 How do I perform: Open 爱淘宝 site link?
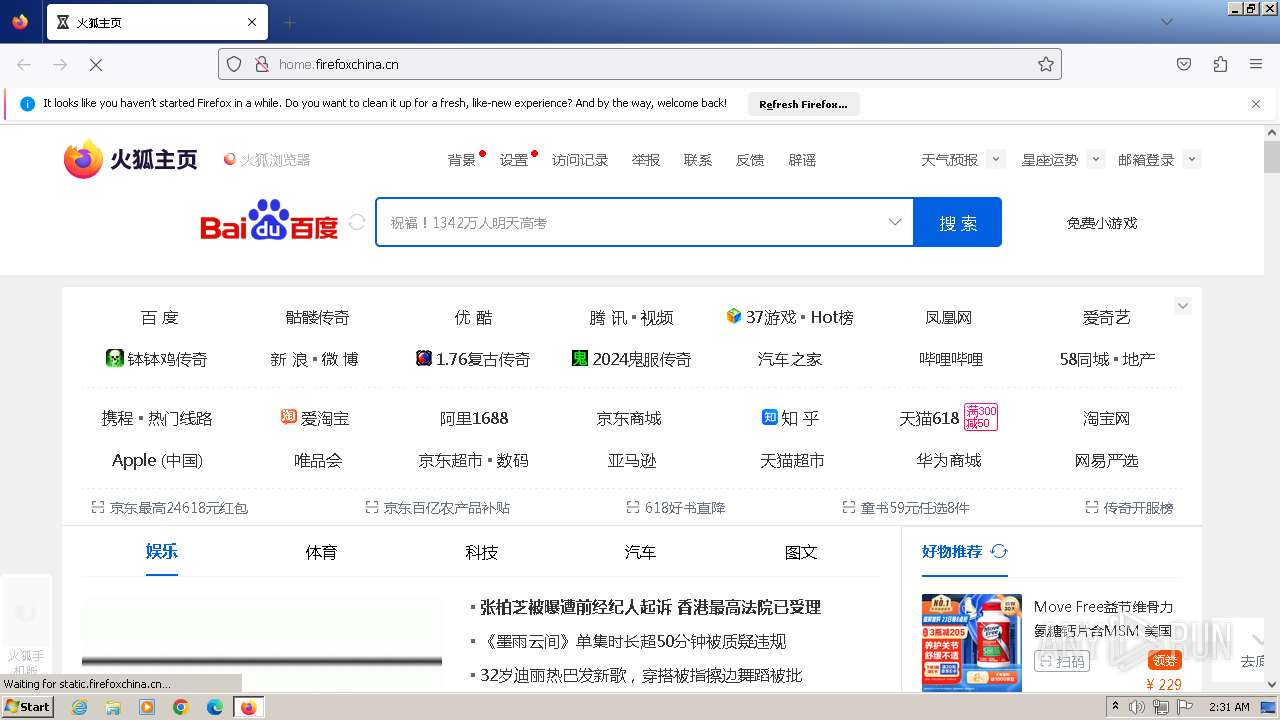click(315, 418)
